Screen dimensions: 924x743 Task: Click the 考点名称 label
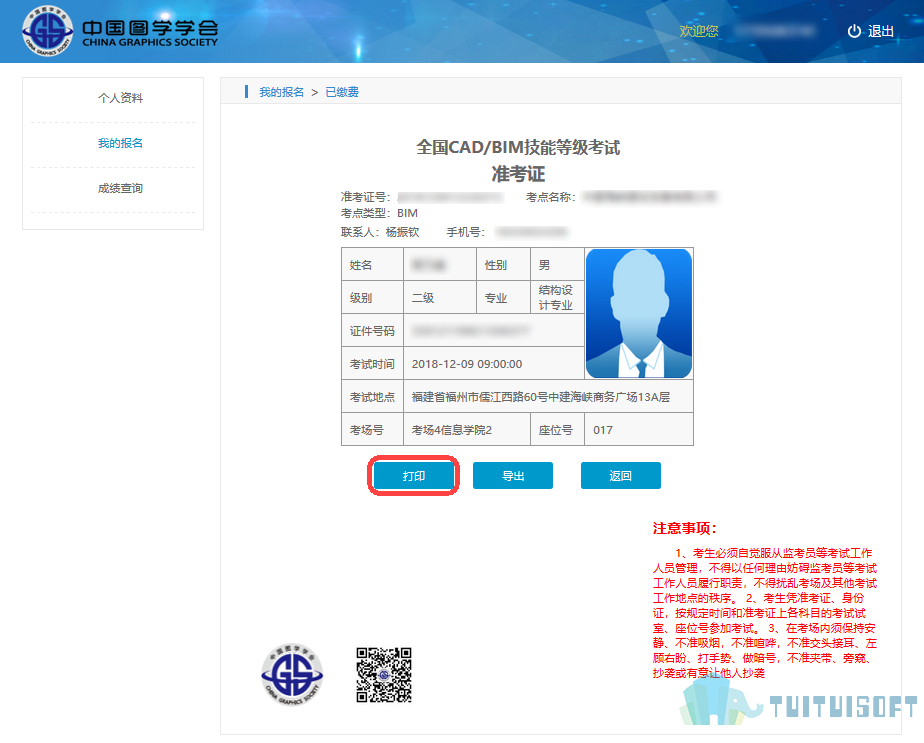point(550,197)
